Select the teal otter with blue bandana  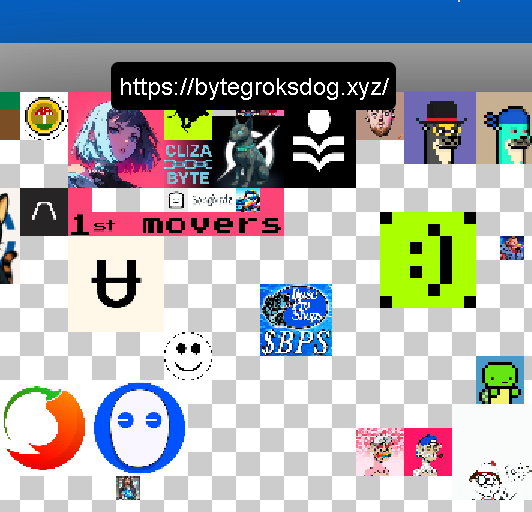(504, 128)
